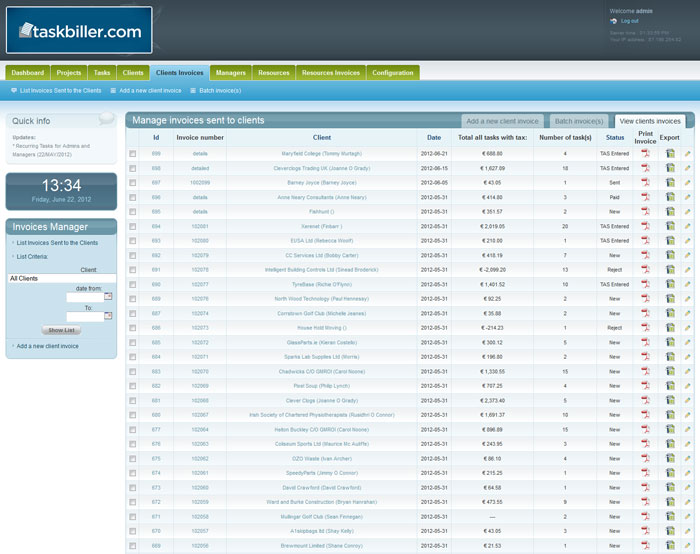Print PDF invoice for Fishhunt

[645, 212]
